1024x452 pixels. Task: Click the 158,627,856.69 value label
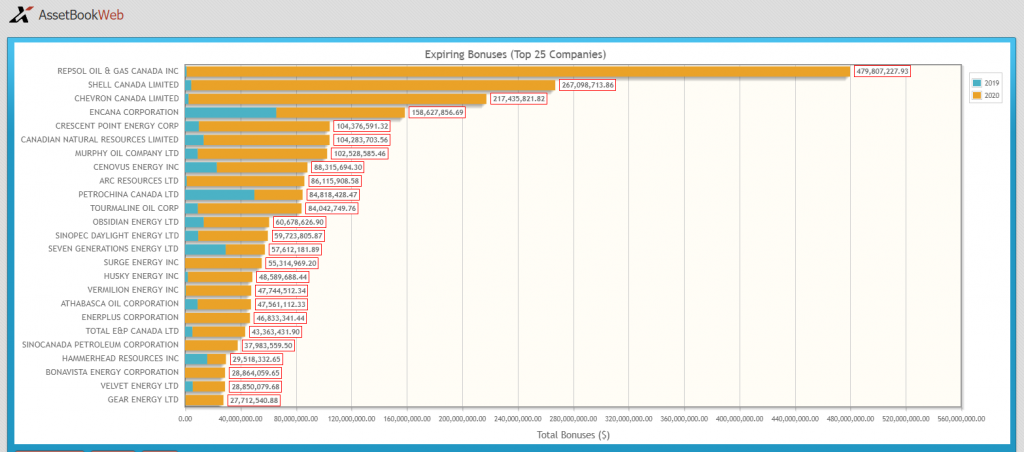(x=438, y=112)
